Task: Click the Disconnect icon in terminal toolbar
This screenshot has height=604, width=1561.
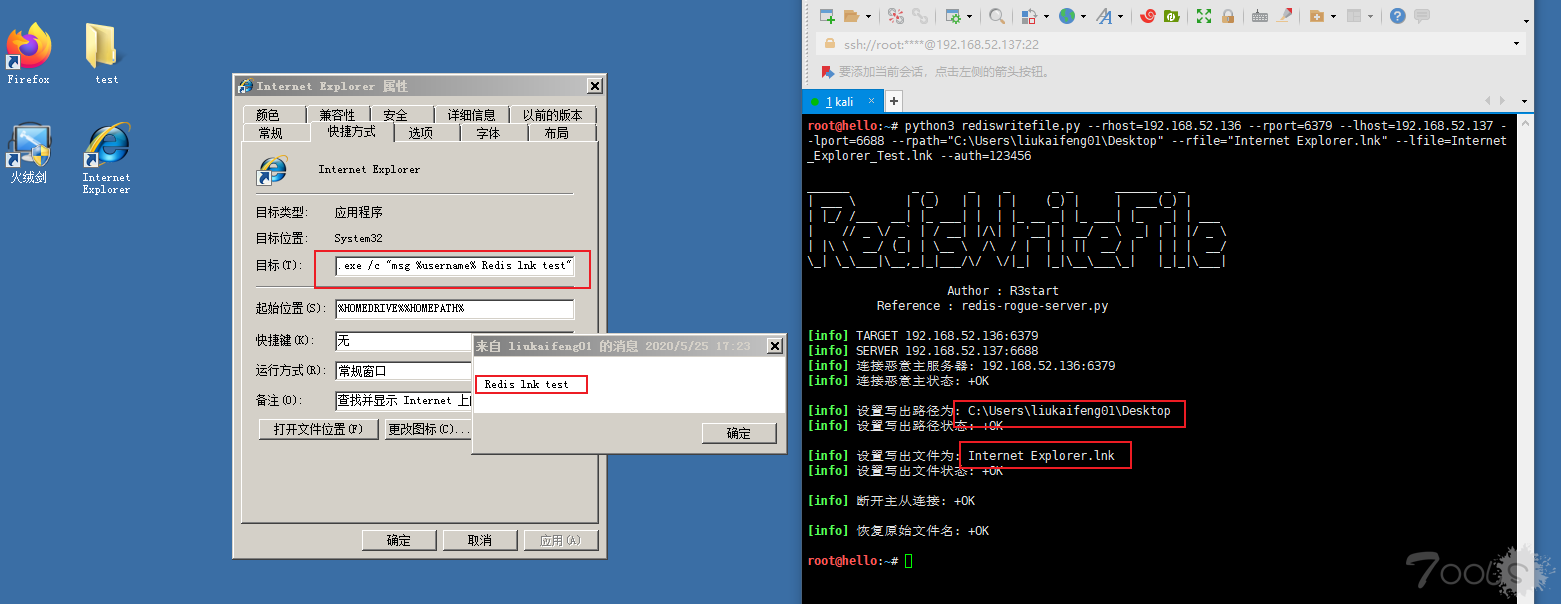Action: pos(895,16)
